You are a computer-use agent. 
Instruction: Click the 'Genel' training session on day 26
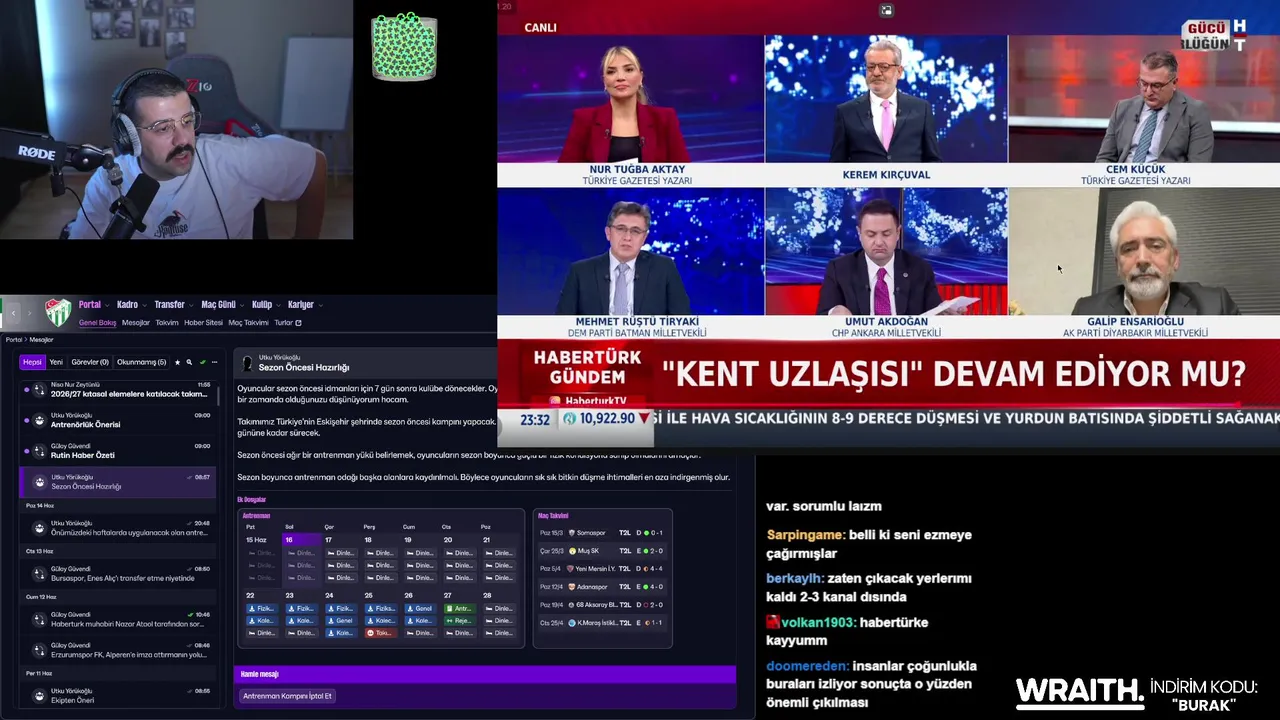(419, 608)
